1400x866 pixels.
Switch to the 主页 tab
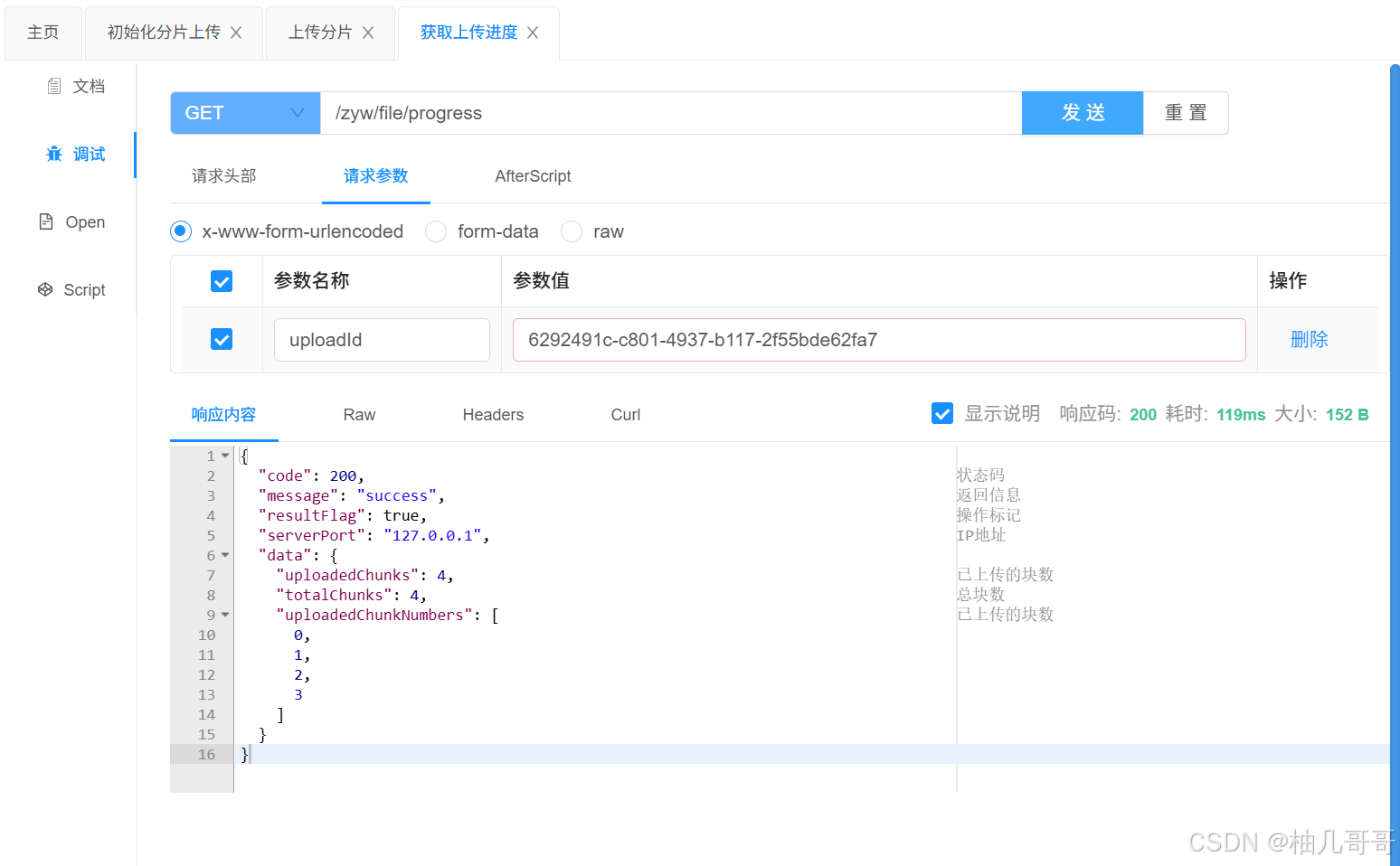pos(43,33)
